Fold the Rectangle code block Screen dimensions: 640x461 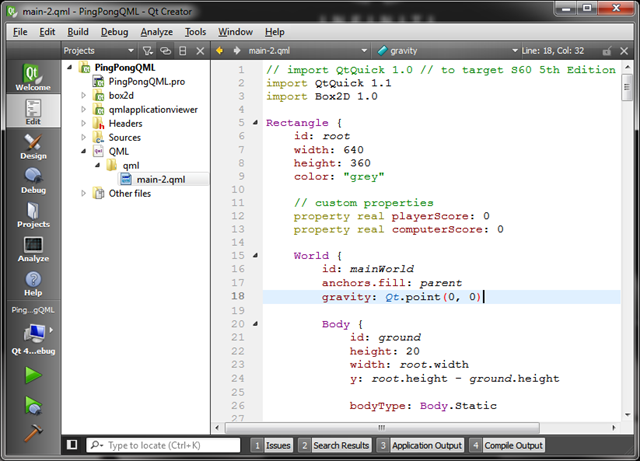point(256,122)
